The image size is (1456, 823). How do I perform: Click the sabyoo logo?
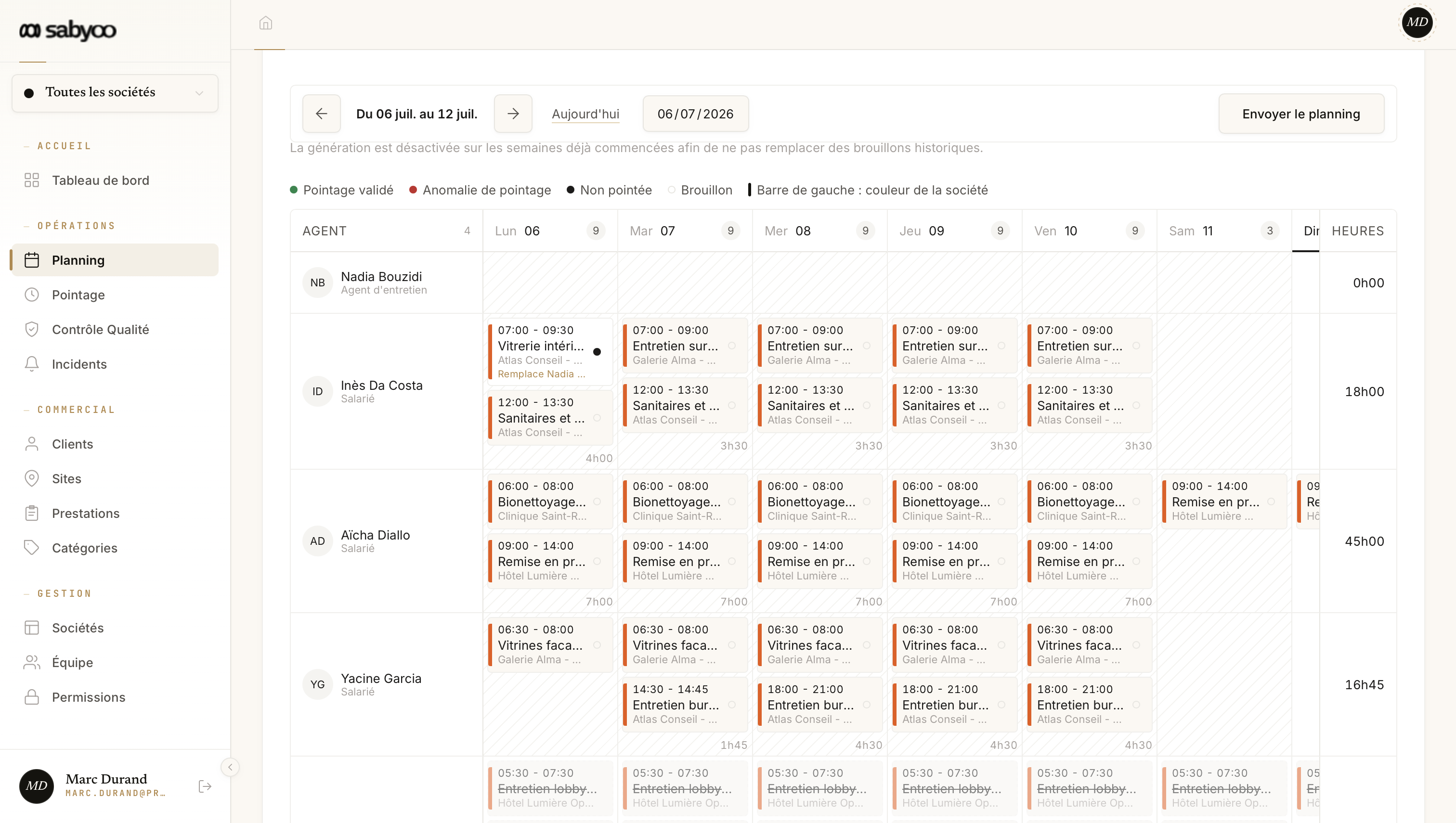coord(68,29)
